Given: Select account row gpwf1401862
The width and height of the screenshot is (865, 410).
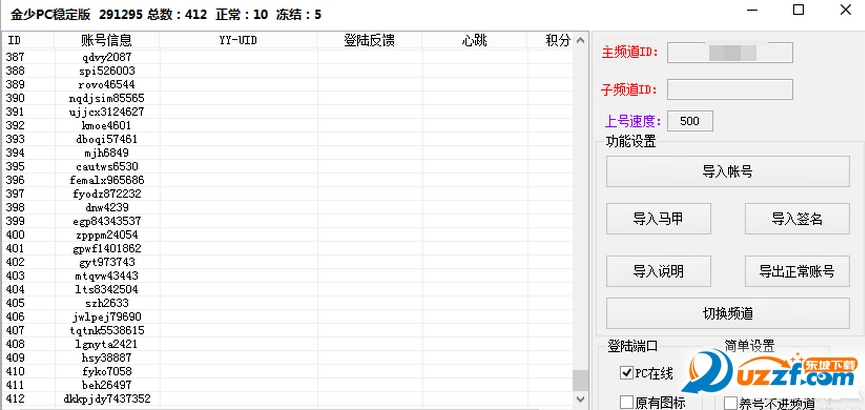Looking at the screenshot, I should (x=287, y=248).
